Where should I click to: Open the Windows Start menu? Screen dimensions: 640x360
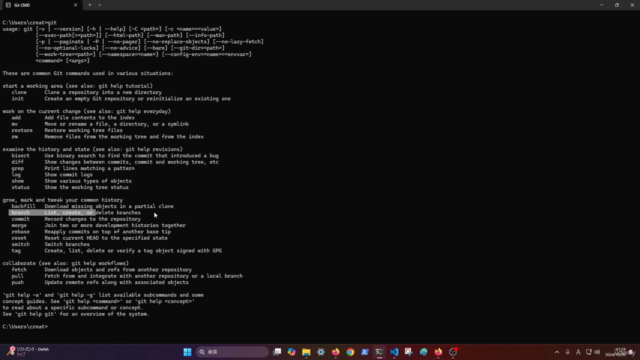[x=187, y=352]
